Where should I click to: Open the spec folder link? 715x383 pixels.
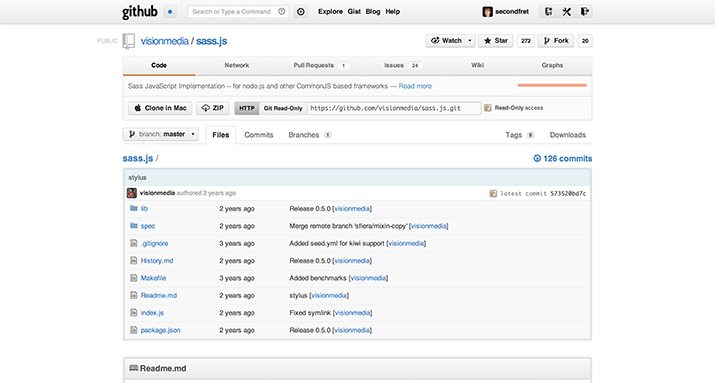tap(148, 226)
